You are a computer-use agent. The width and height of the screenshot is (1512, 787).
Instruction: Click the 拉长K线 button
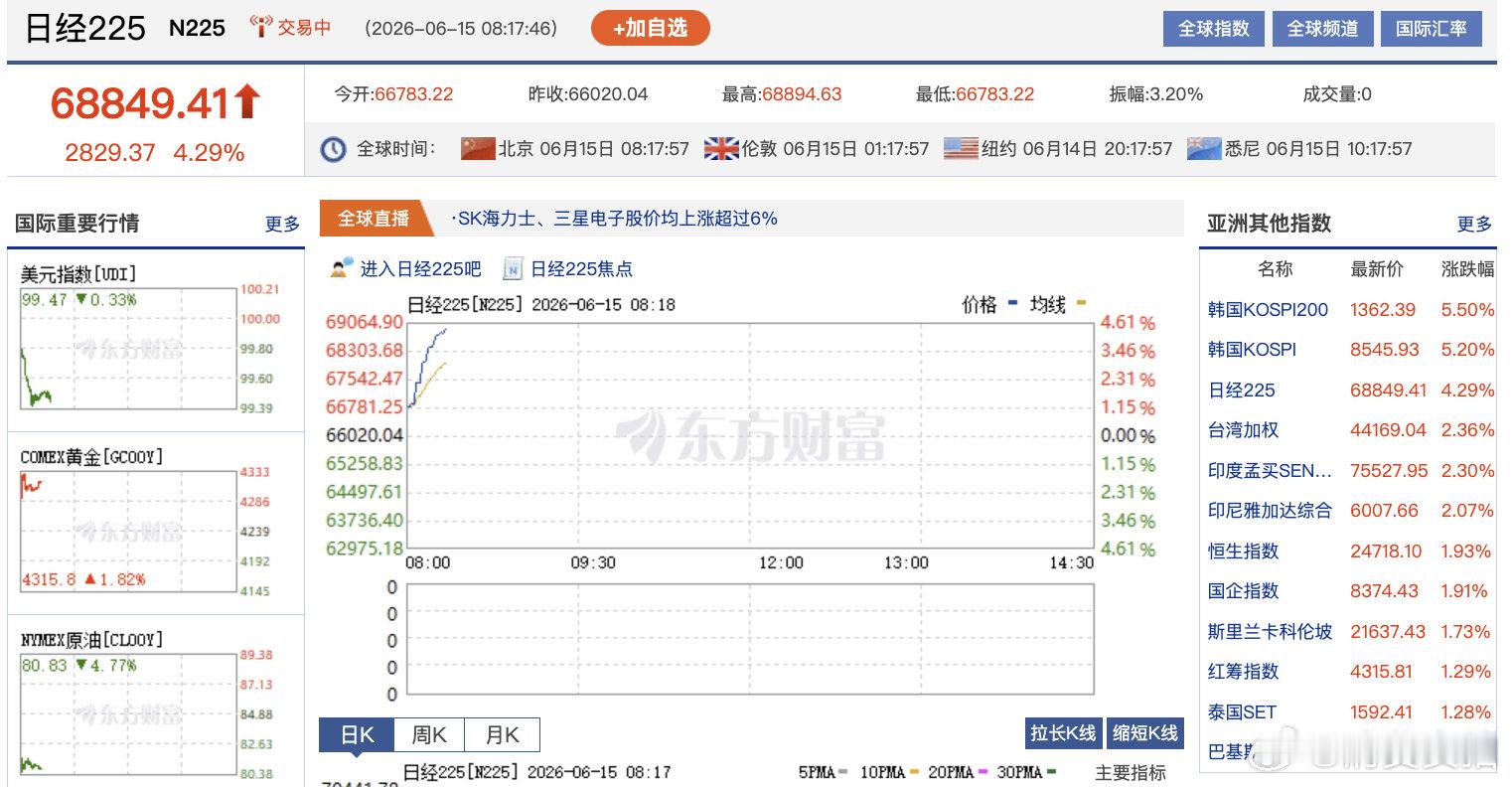coord(1062,733)
